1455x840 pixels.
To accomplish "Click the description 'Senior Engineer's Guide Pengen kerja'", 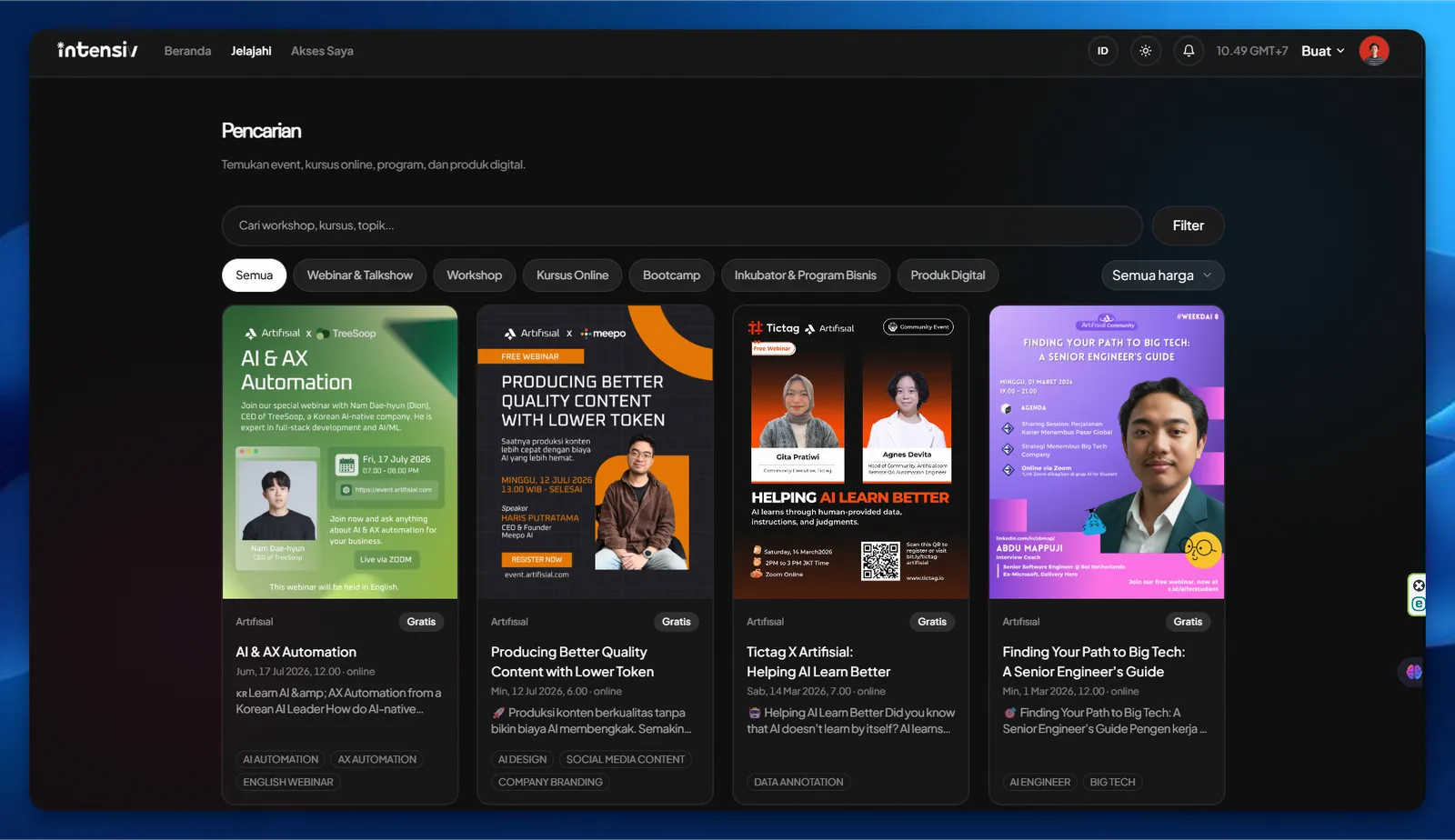I will click(x=1105, y=721).
